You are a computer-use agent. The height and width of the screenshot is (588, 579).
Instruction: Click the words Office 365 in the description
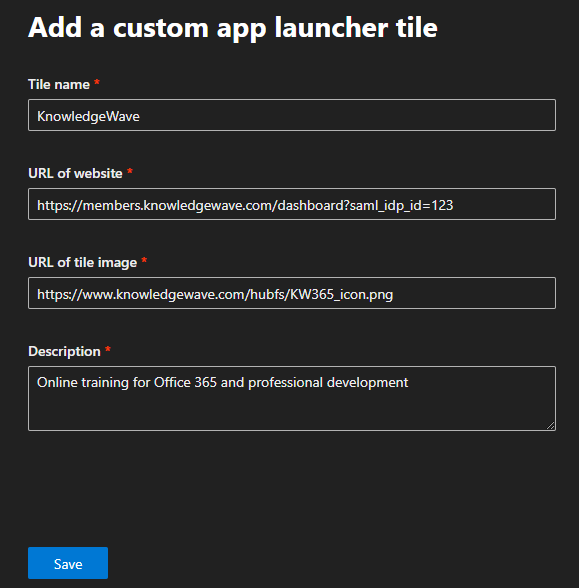(x=186, y=382)
